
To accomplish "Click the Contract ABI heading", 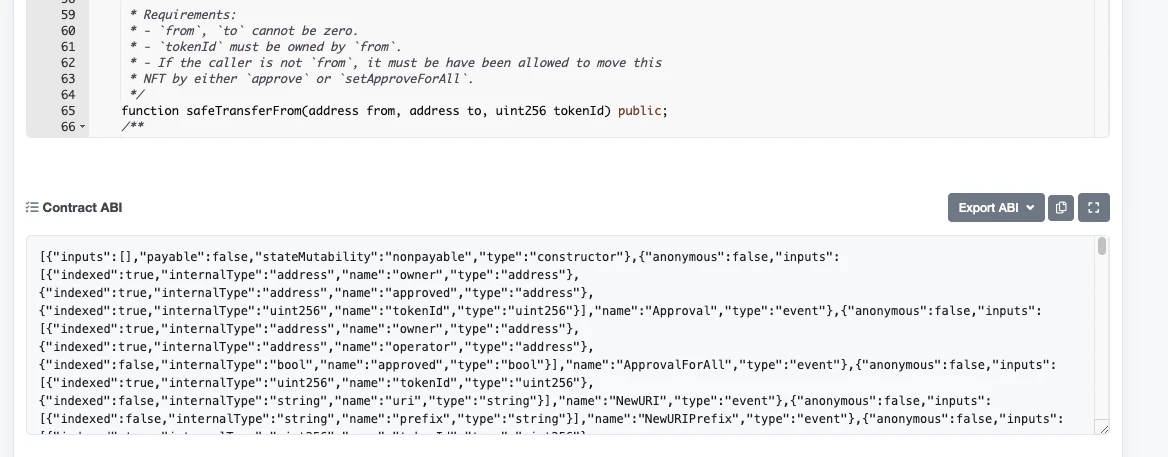I will click(82, 208).
